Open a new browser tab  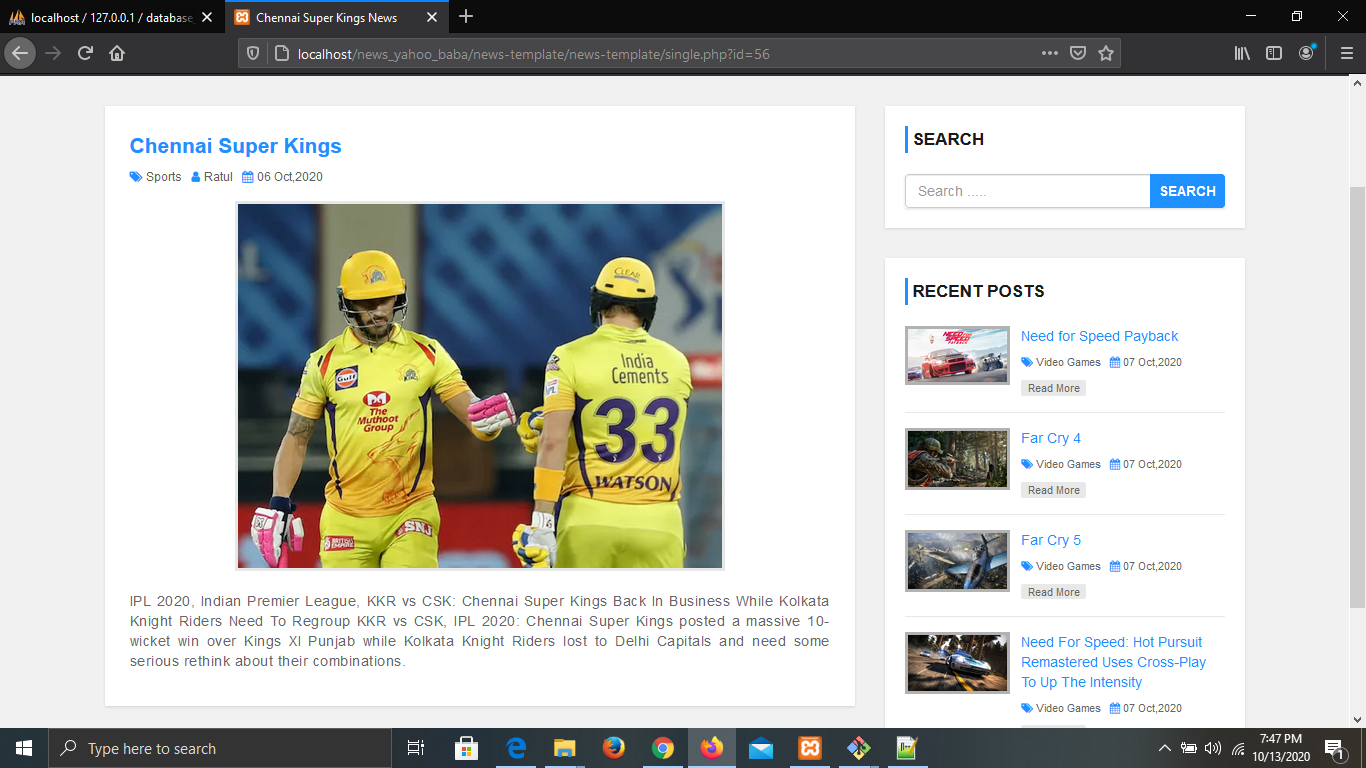coord(466,17)
